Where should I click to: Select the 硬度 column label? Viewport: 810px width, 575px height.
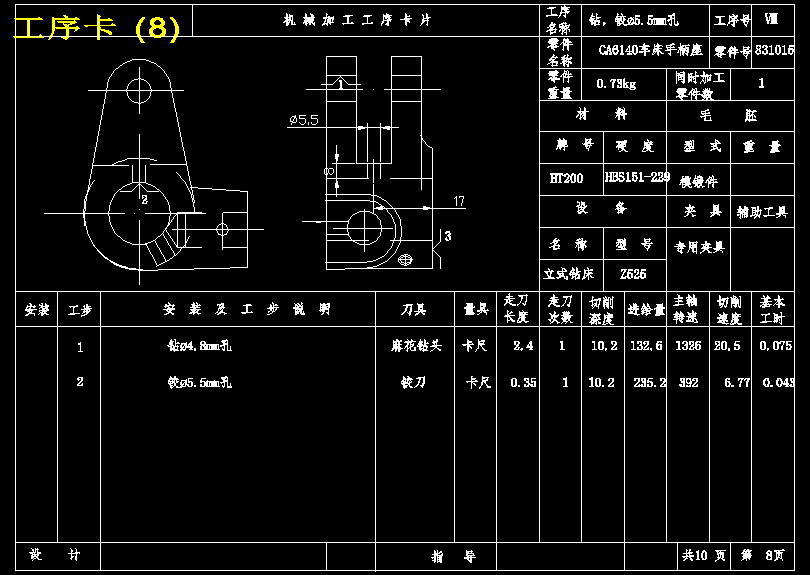point(635,147)
